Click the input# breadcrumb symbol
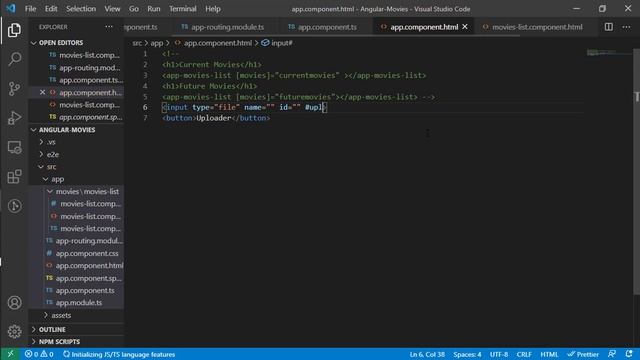 click(x=277, y=43)
